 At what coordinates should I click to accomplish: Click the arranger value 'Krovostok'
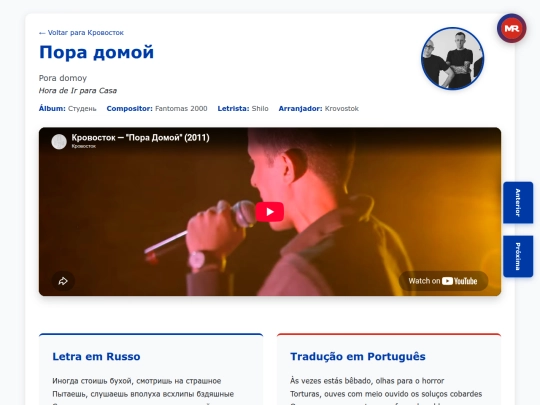coord(342,109)
